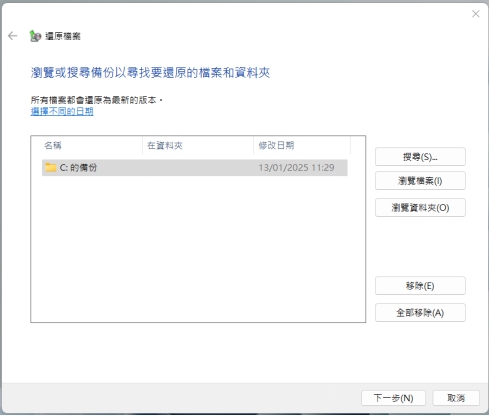489x416 pixels.
Task: Click the 還原檔案 wizard icon
Action: point(35,36)
